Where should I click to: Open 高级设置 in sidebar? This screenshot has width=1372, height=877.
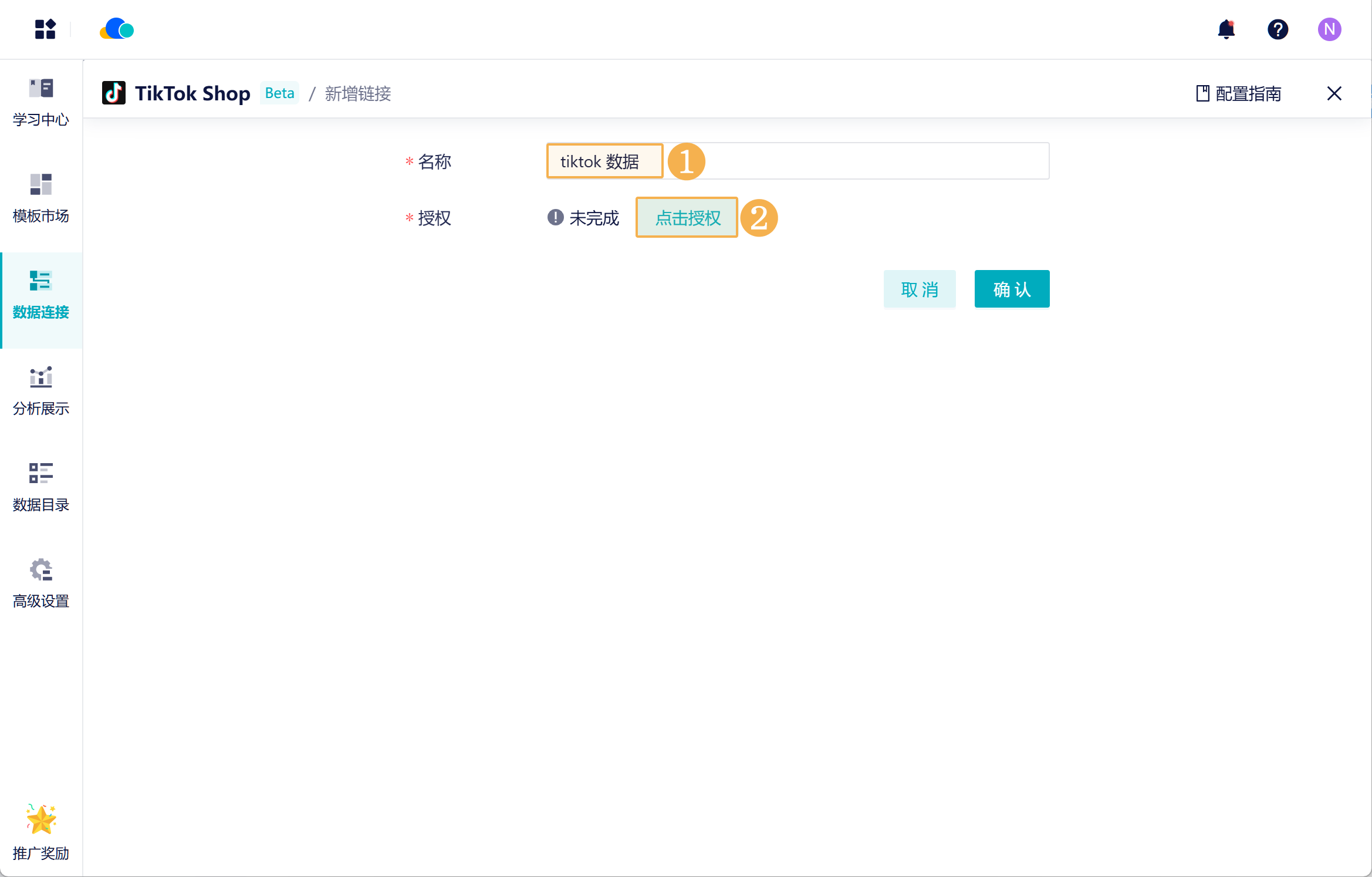[41, 584]
